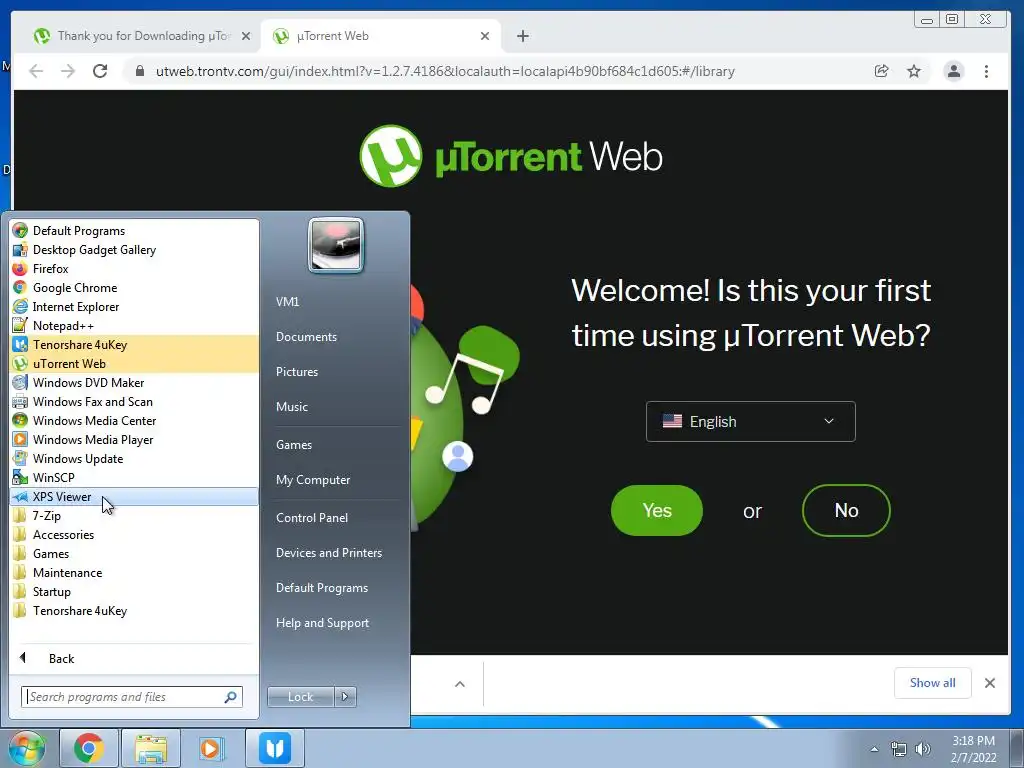Go Back to the main Start menu
Screen dimensions: 1024x768
tap(134, 658)
